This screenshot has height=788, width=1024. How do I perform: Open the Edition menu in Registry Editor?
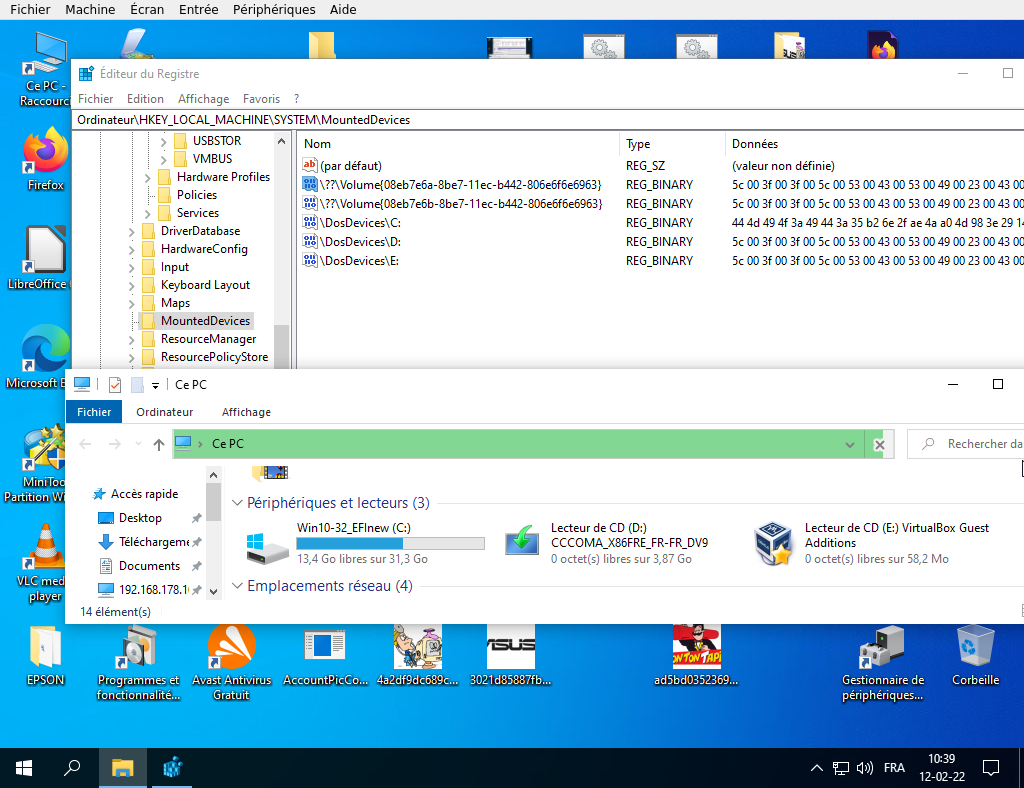click(145, 99)
